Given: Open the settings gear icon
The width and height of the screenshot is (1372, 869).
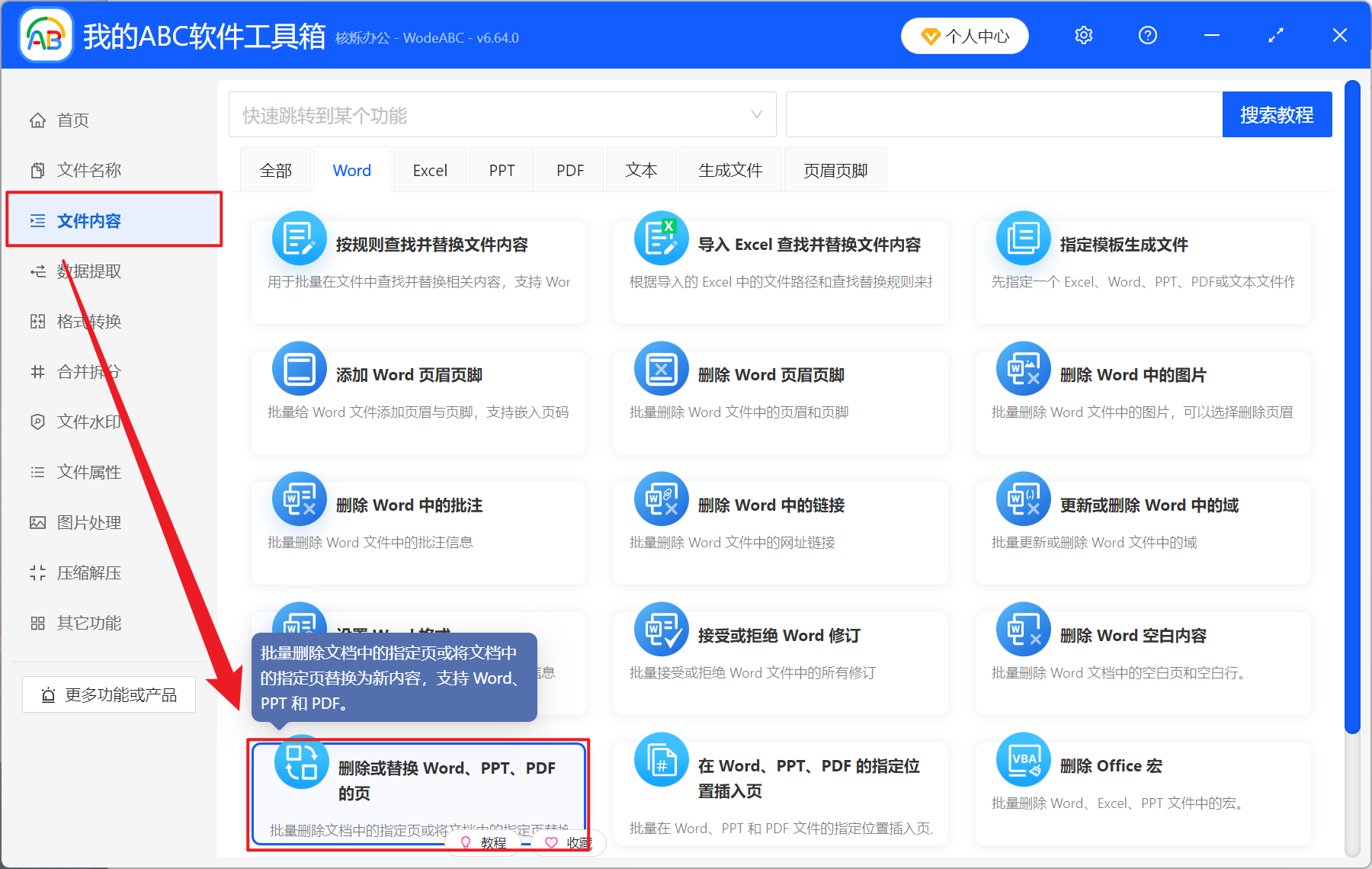Looking at the screenshot, I should click(x=1083, y=35).
